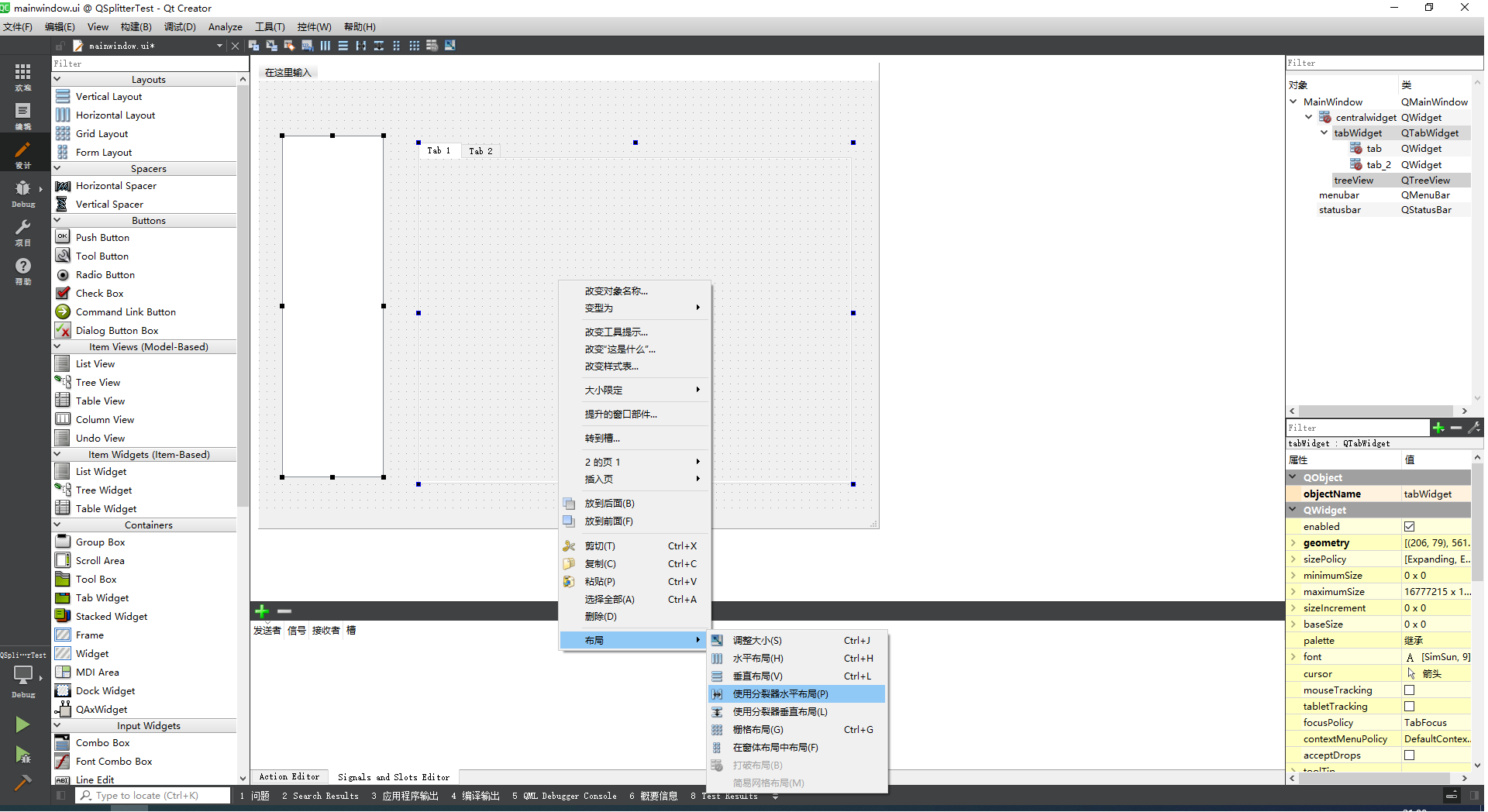Viewport: 1488px width, 812px height.
Task: Collapse the tabWidget tree node
Action: 1324,132
